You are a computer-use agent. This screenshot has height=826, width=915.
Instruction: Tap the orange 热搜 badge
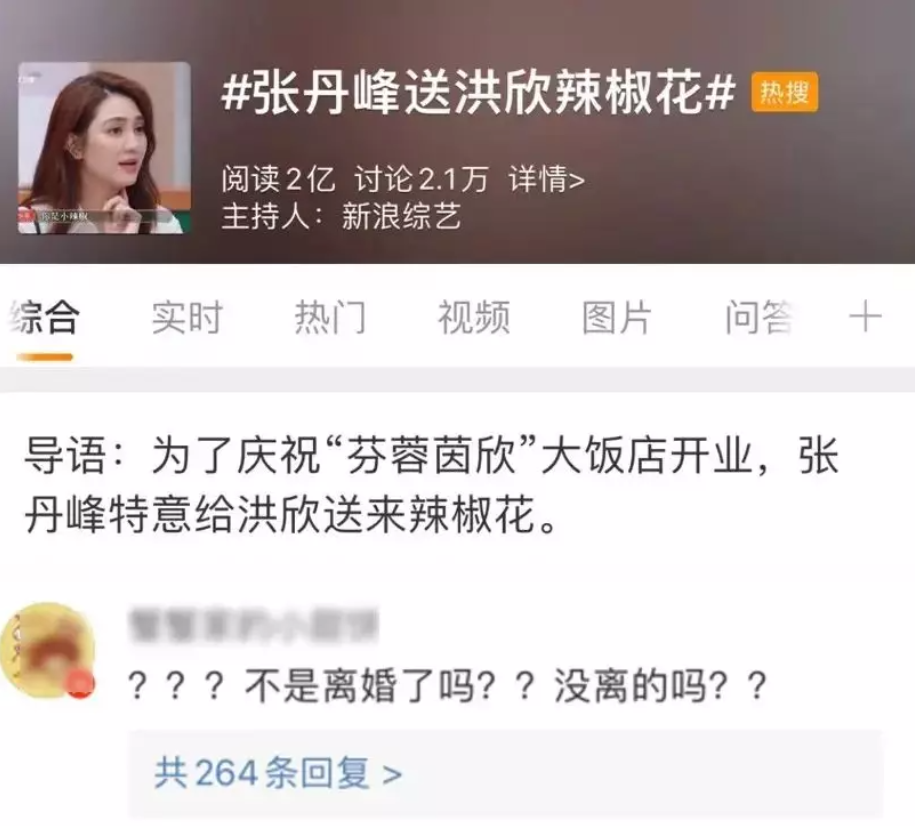tap(784, 92)
